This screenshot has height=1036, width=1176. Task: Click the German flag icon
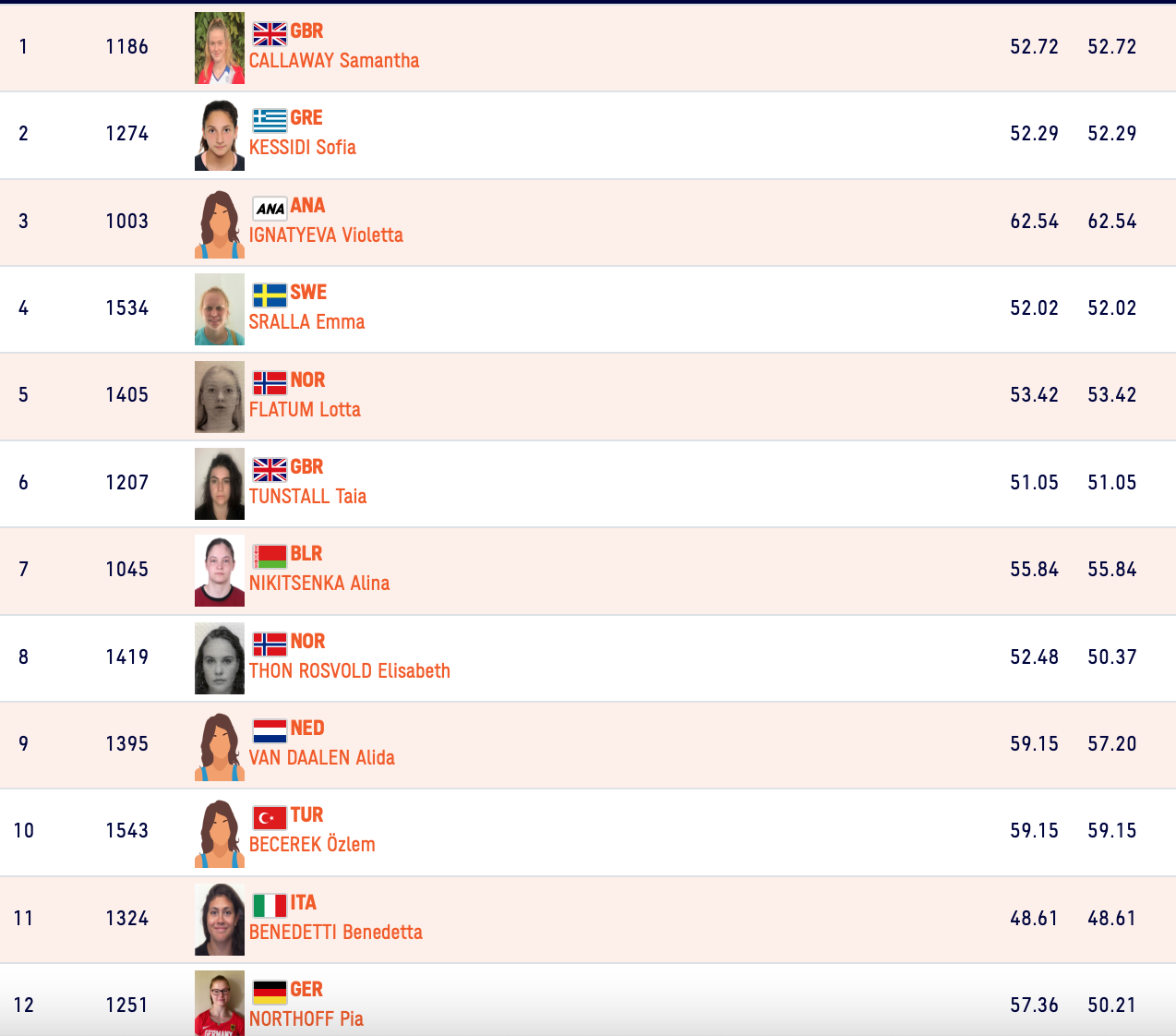[x=270, y=993]
